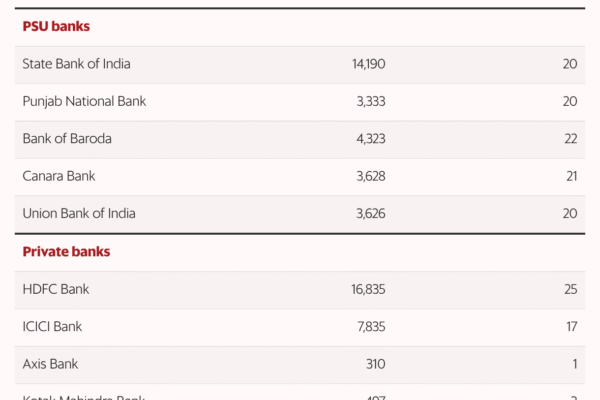
Task: Click the 4,323 value
Action: coord(370,138)
